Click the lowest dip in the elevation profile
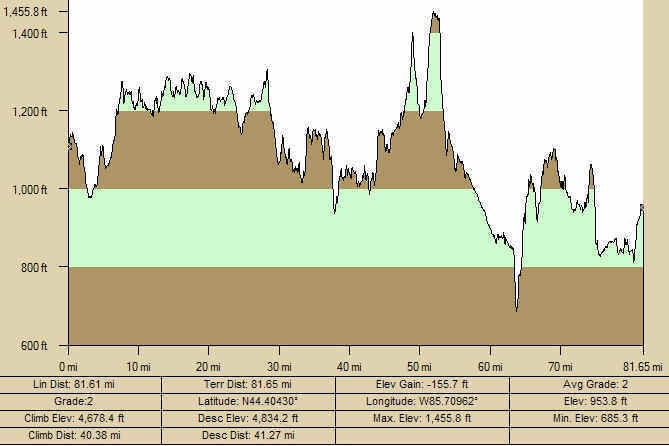The image size is (669, 446). click(x=516, y=309)
